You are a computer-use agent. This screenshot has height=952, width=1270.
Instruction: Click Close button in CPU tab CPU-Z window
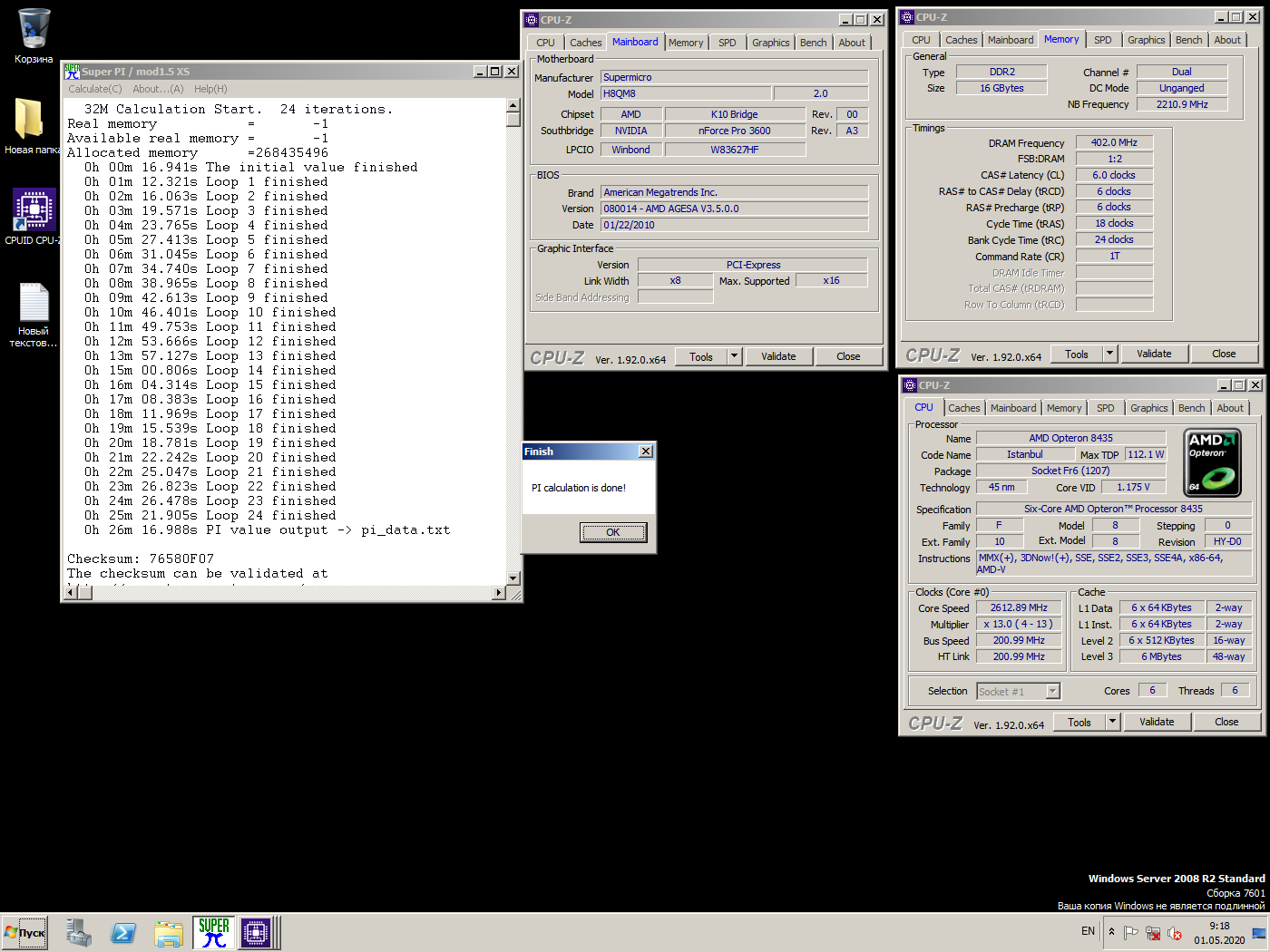[1226, 722]
